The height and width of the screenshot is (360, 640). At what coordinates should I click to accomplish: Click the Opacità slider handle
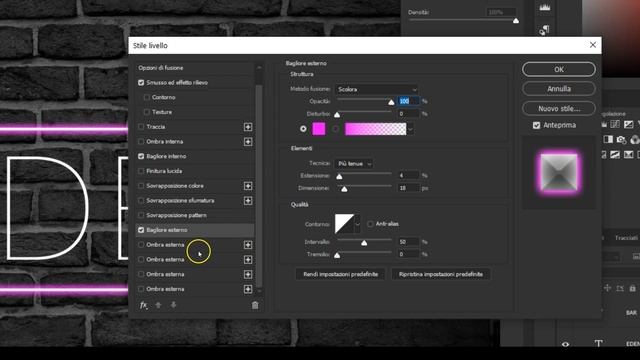[391, 102]
